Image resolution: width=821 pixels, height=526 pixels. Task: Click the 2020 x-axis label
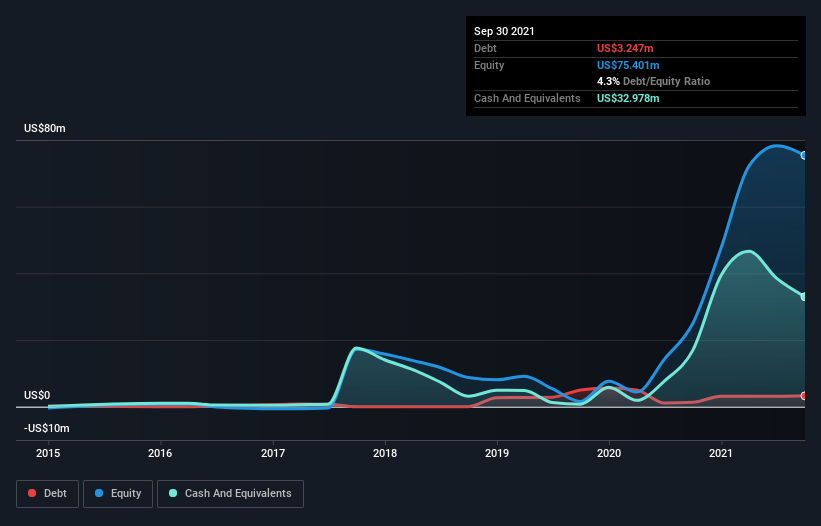(x=609, y=453)
